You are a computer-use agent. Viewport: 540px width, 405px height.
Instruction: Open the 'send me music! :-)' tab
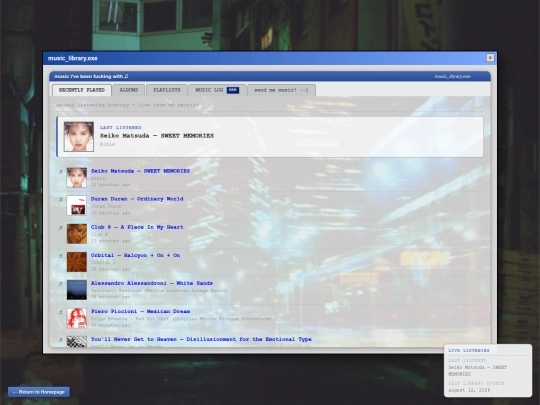(281, 90)
